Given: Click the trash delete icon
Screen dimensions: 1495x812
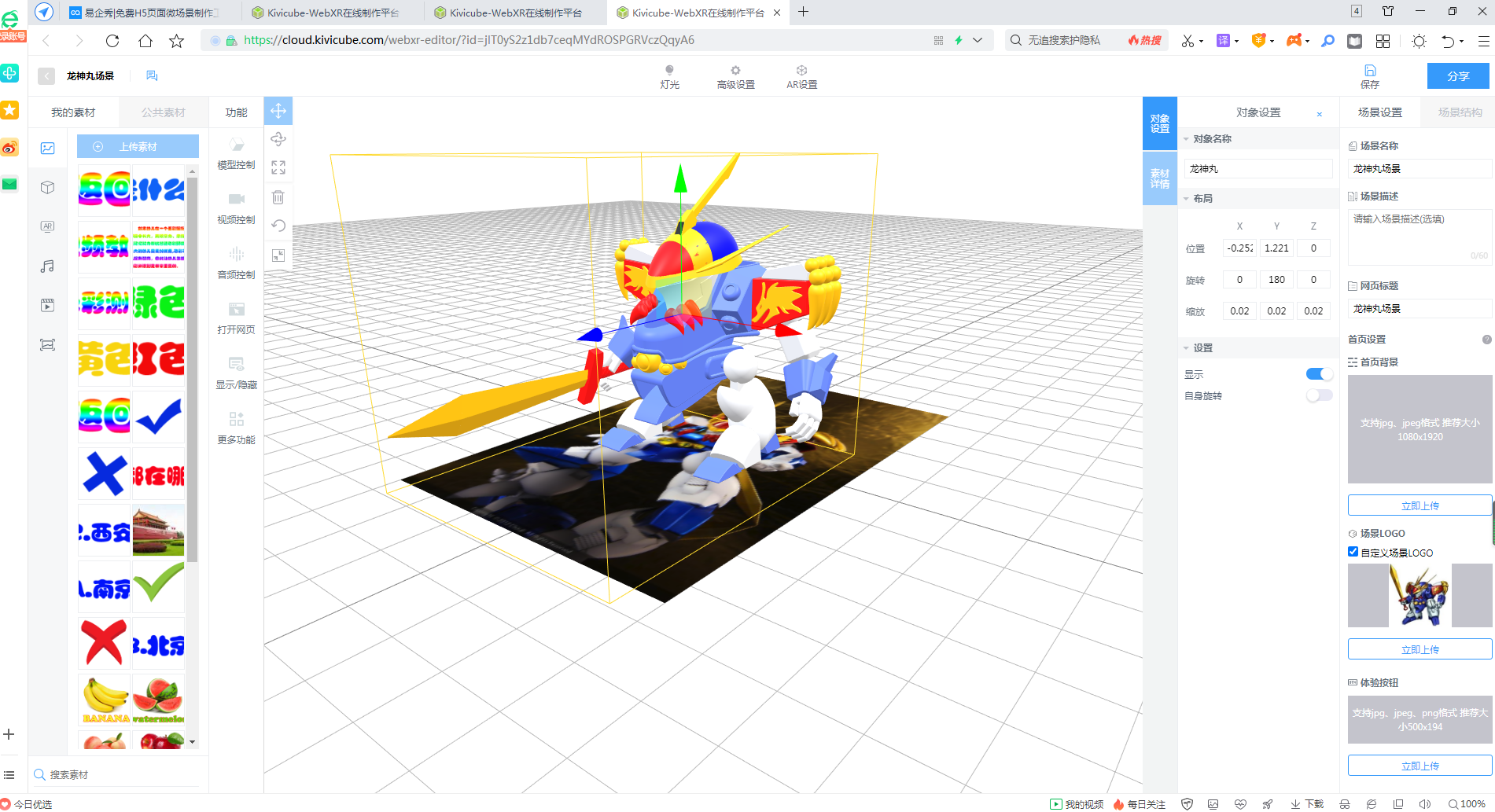Looking at the screenshot, I should point(278,197).
